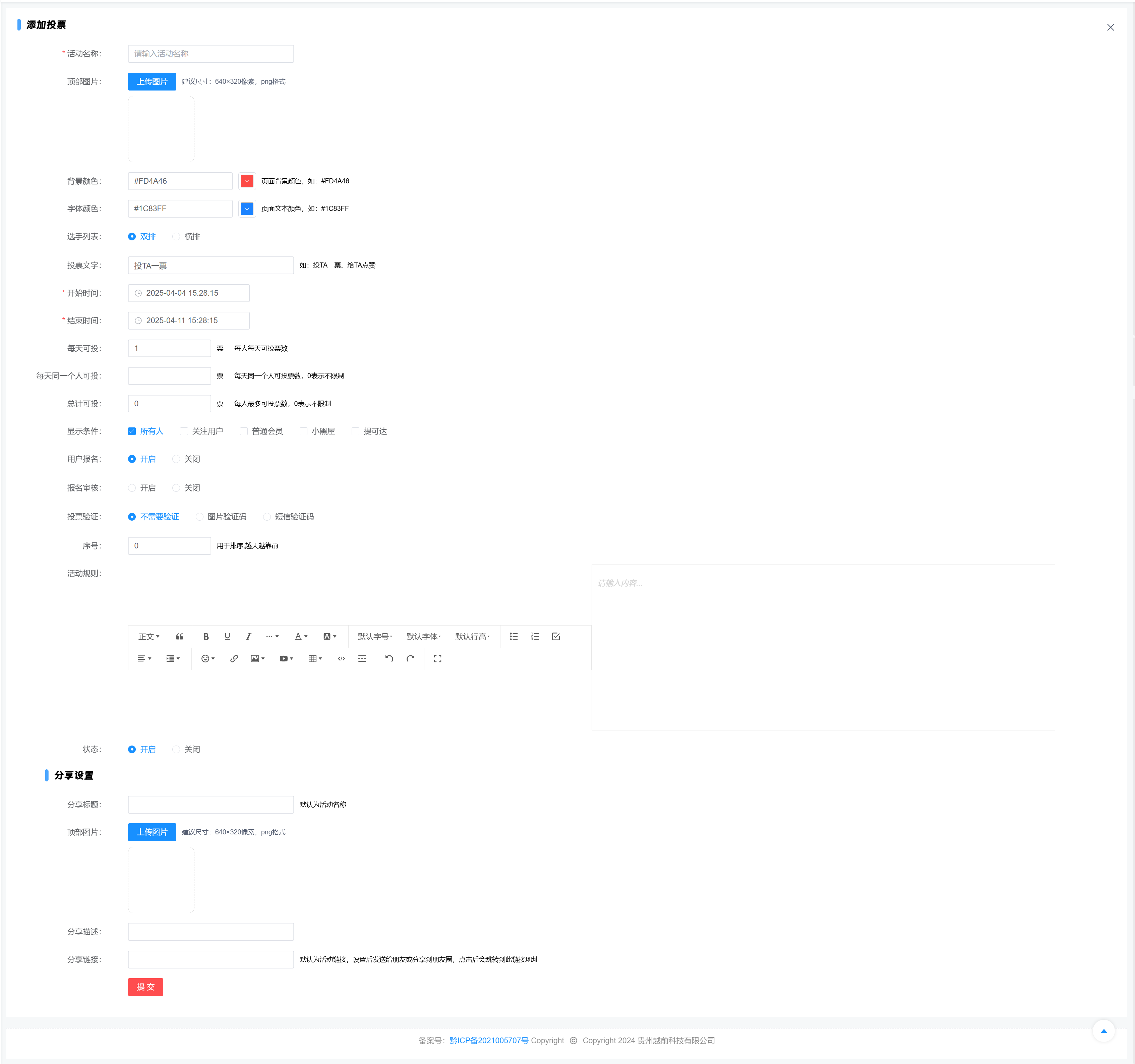The width and height of the screenshot is (1135, 1064).
Task: Open the 默认字体 font family menu
Action: tap(423, 637)
